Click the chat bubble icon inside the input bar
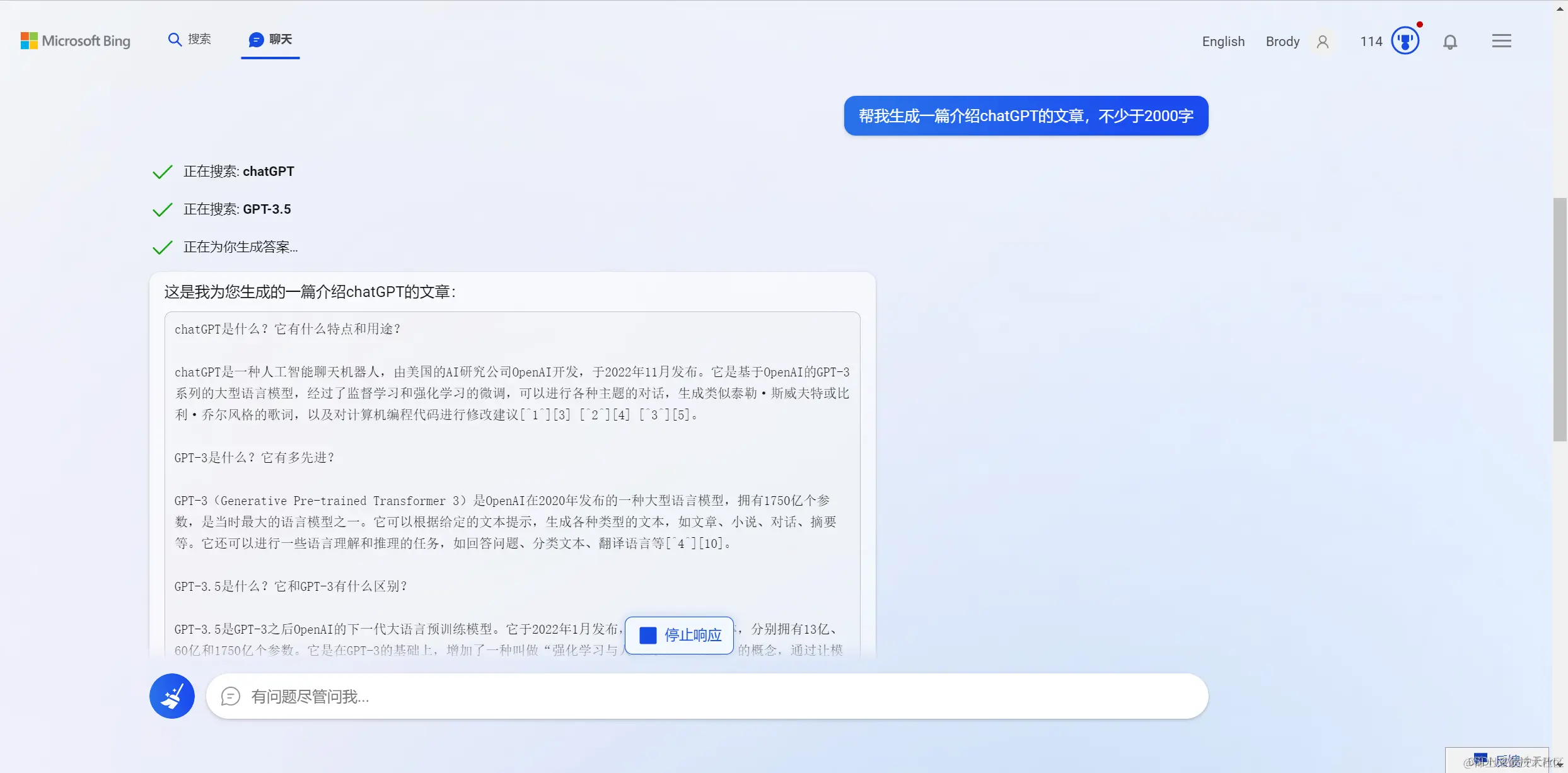 coord(230,696)
